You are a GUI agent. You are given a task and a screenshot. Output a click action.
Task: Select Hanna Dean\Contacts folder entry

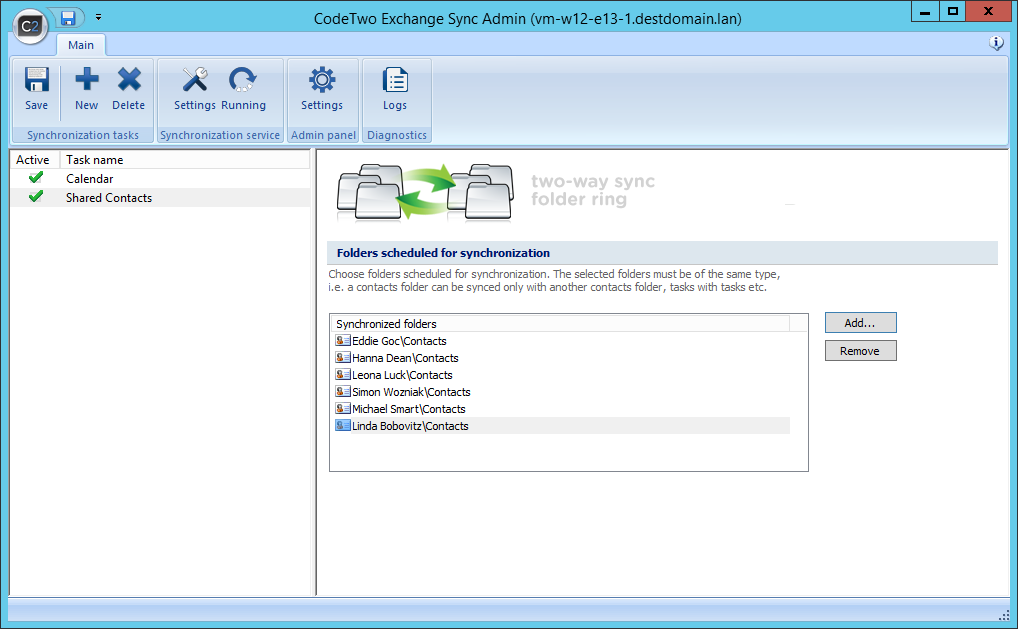[x=562, y=358]
